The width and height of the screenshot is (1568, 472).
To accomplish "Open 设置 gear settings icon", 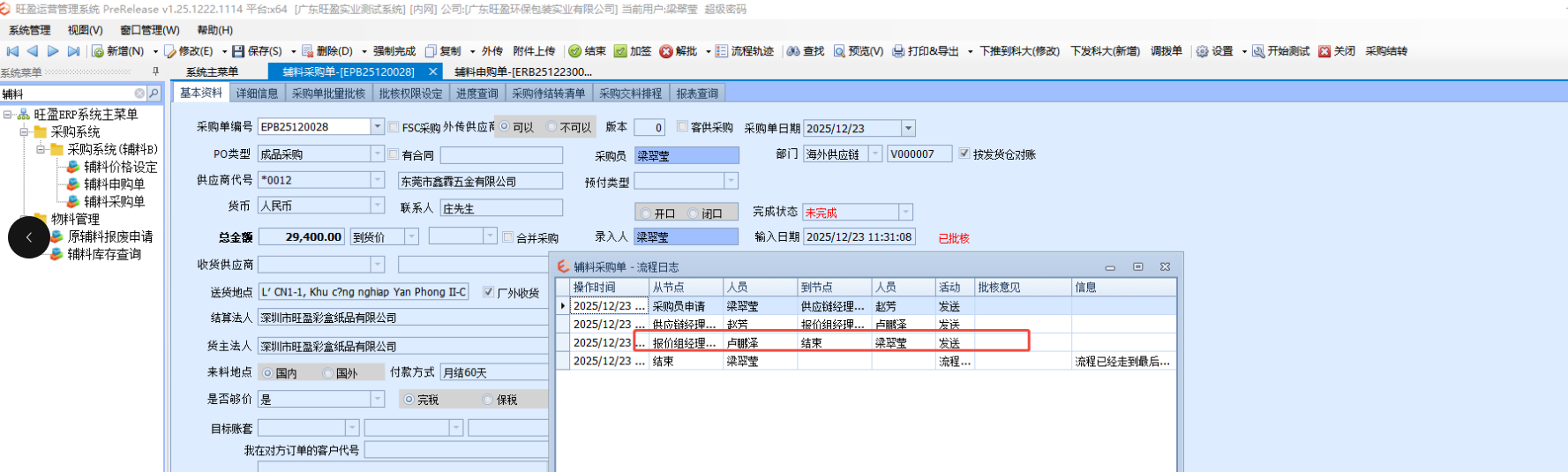I will point(1202,51).
